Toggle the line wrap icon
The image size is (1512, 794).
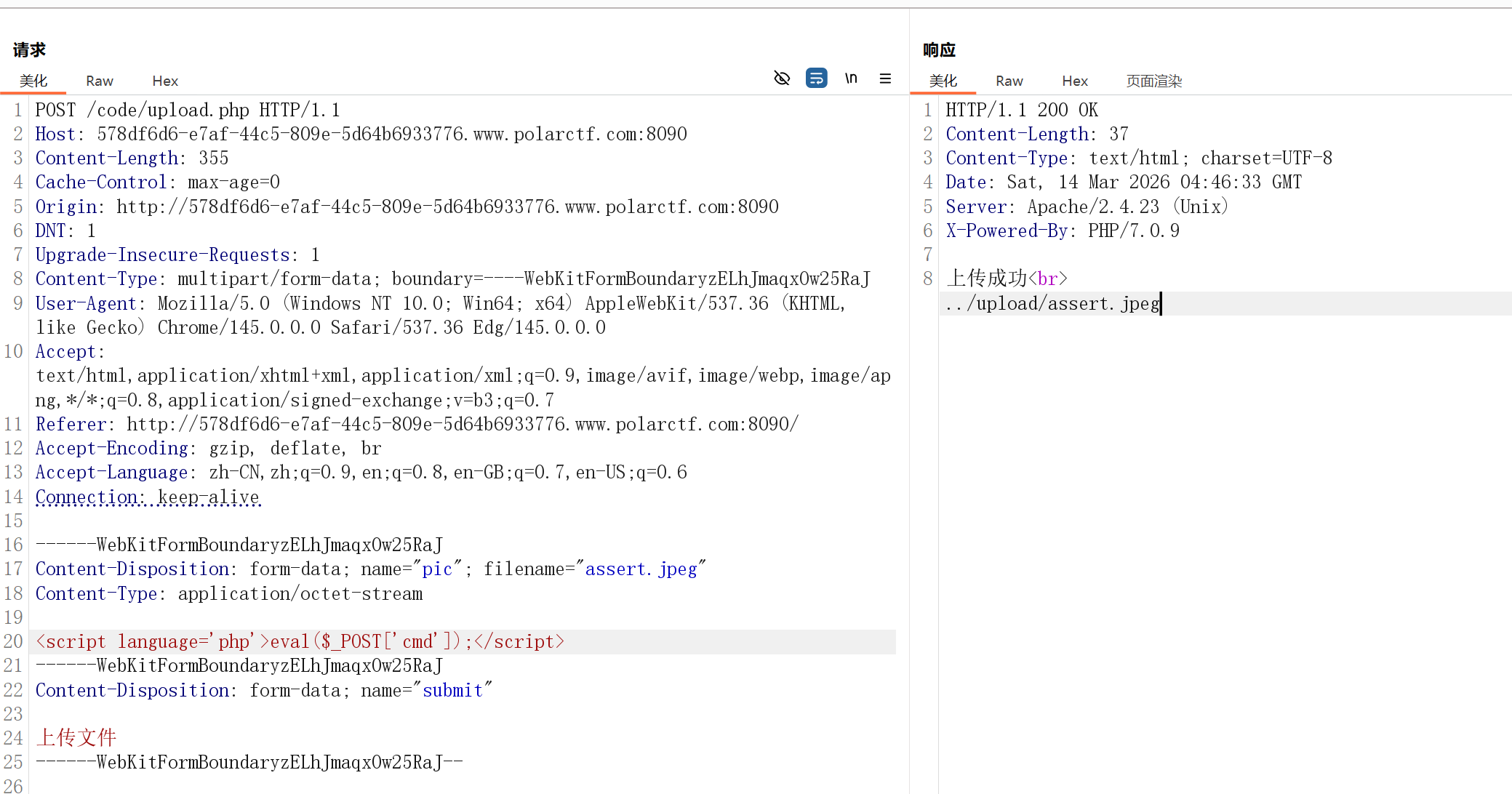[x=816, y=78]
